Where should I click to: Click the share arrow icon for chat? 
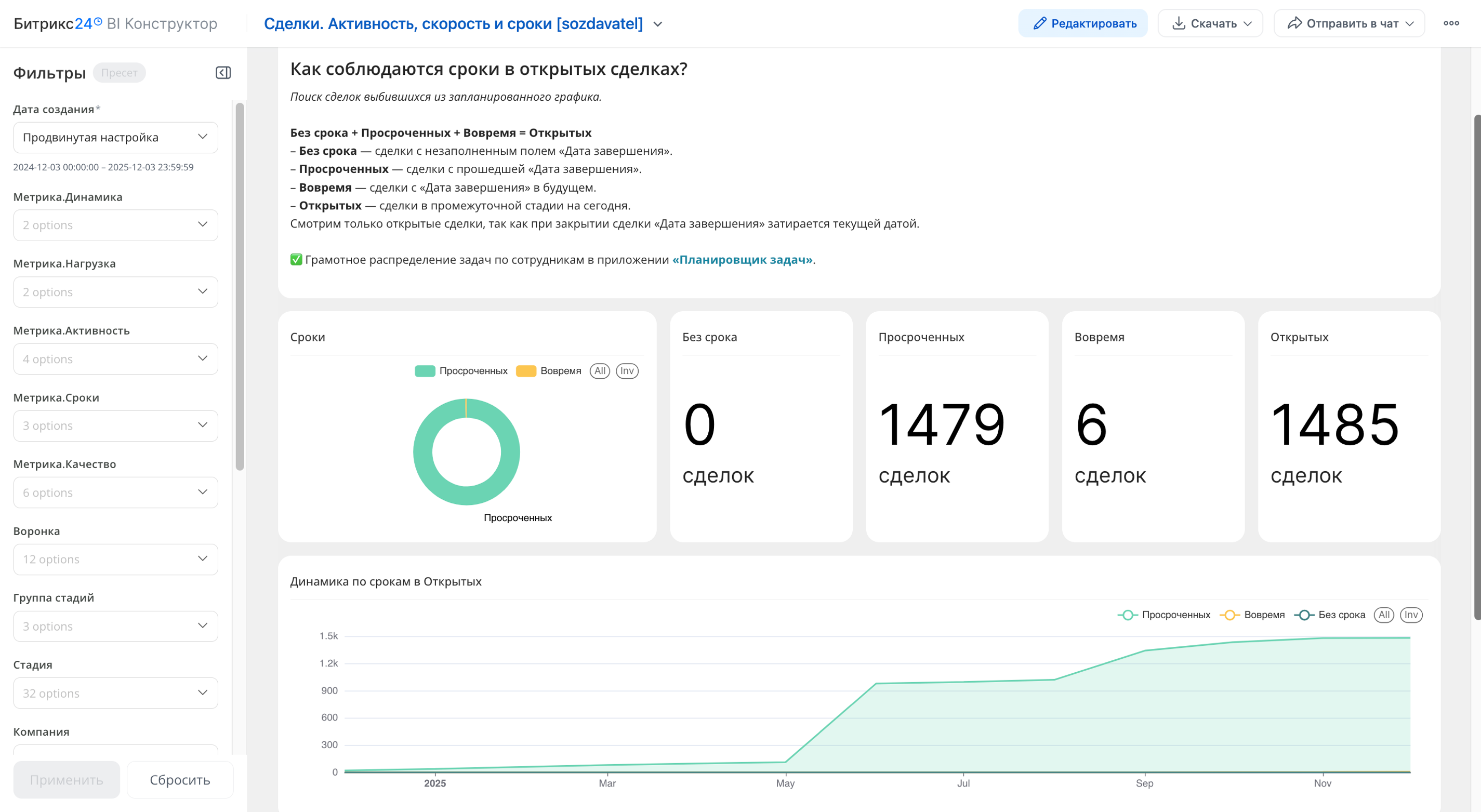pos(1294,23)
